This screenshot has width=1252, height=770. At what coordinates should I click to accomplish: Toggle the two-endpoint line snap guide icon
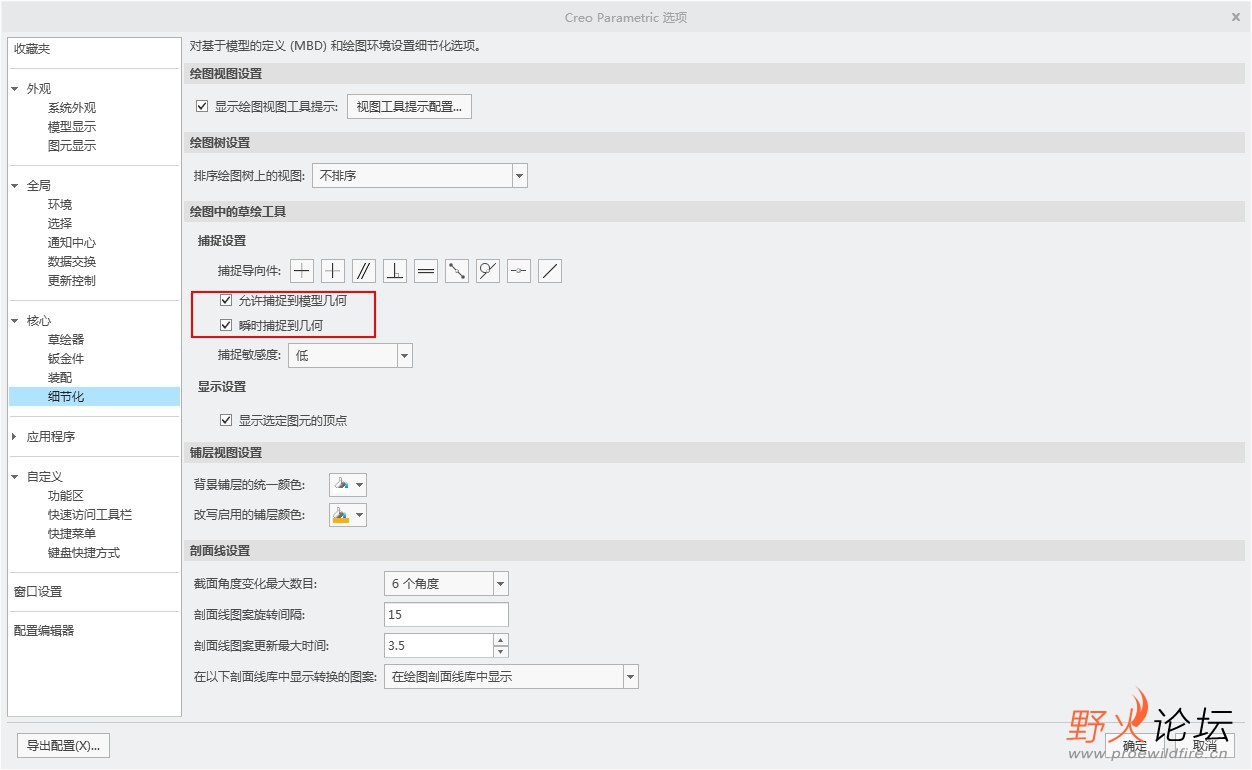coord(457,270)
